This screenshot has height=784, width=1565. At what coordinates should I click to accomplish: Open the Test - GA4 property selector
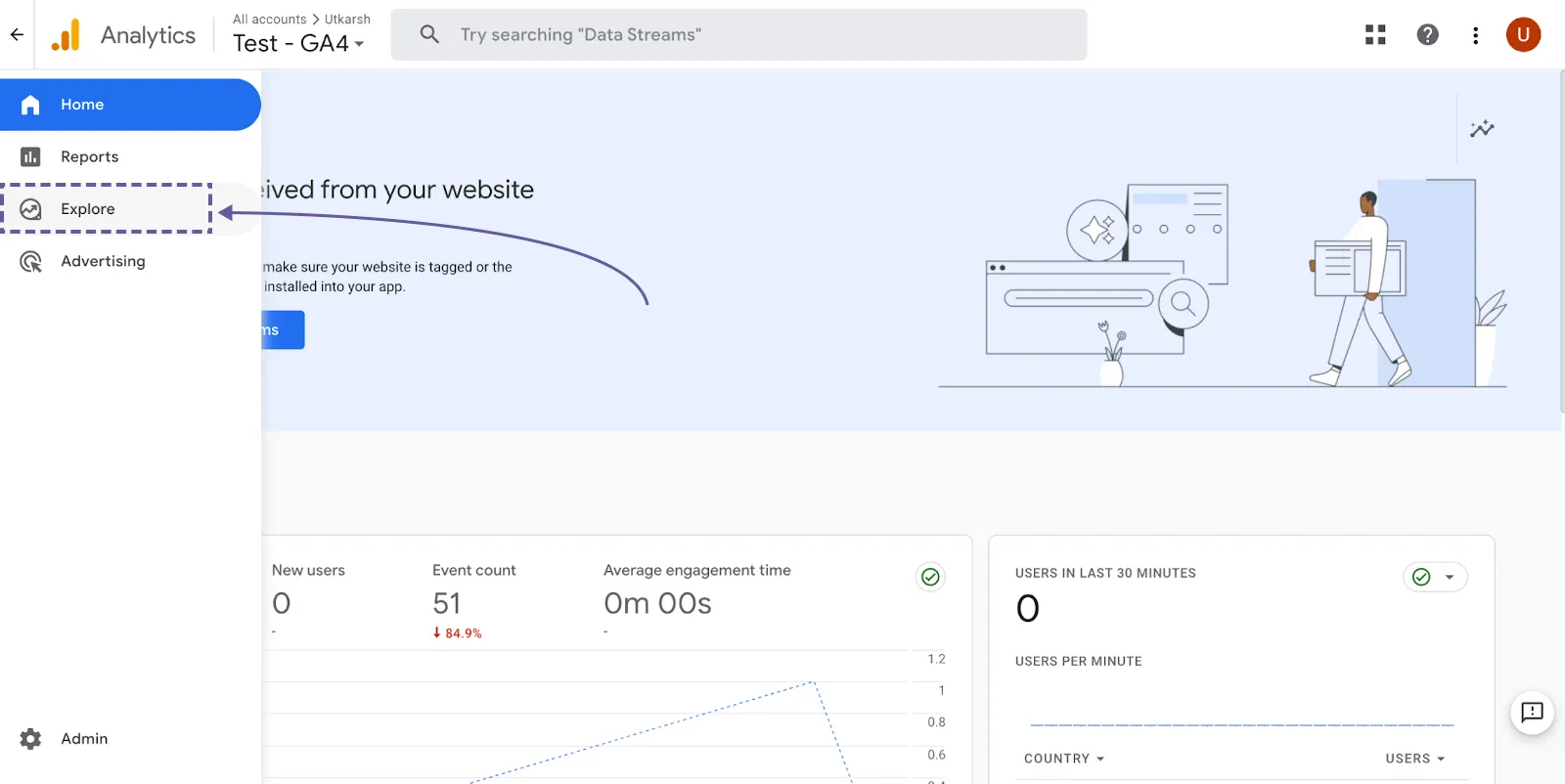pyautogui.click(x=298, y=43)
